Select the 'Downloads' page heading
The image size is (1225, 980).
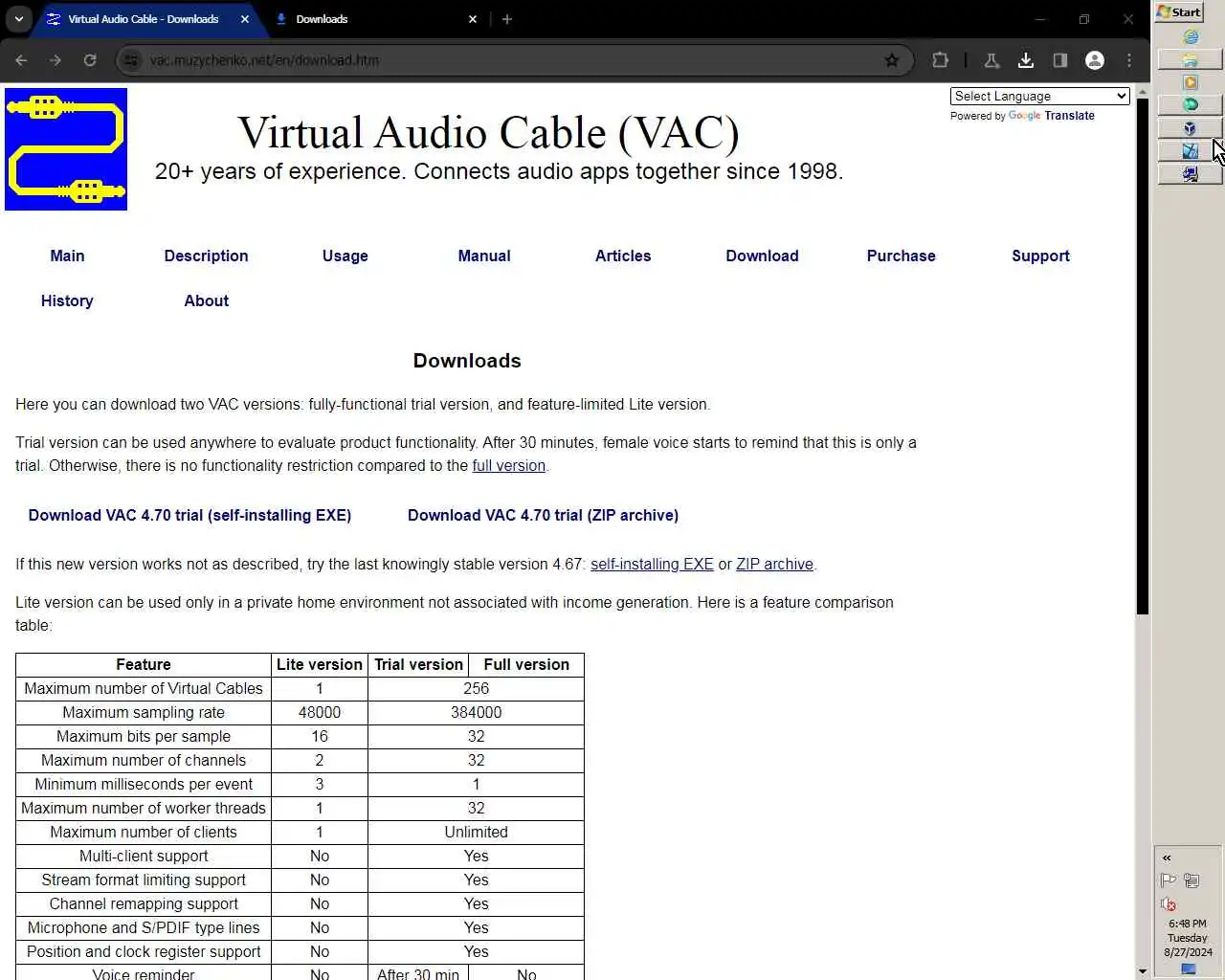pos(467,361)
